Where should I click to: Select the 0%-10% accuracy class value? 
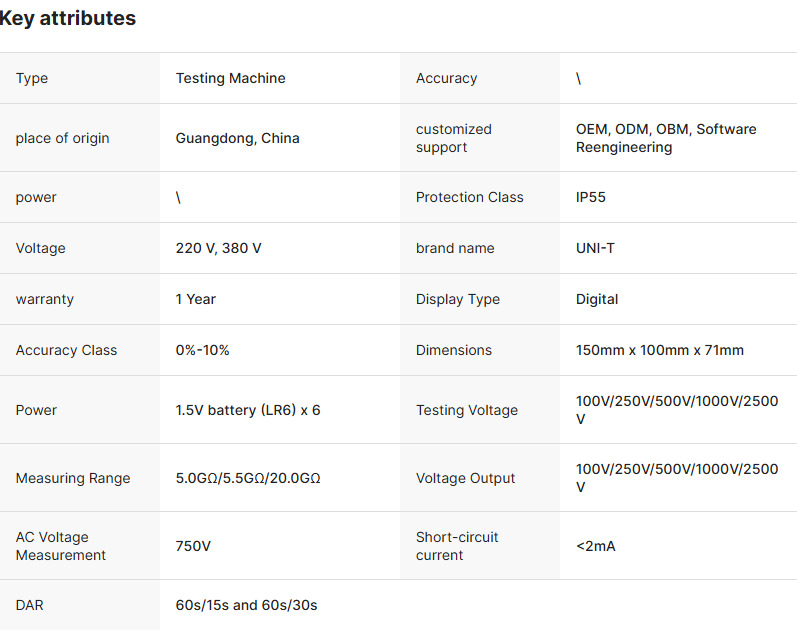(x=202, y=350)
